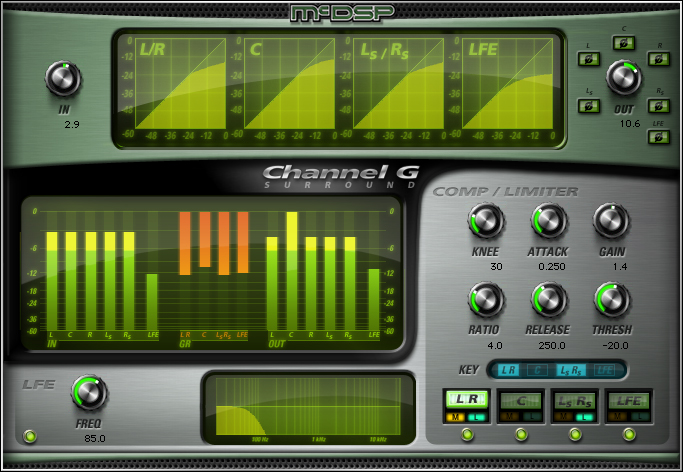Click the RATIO value 4.0
Viewport: 683px width, 472px height.
(495, 346)
